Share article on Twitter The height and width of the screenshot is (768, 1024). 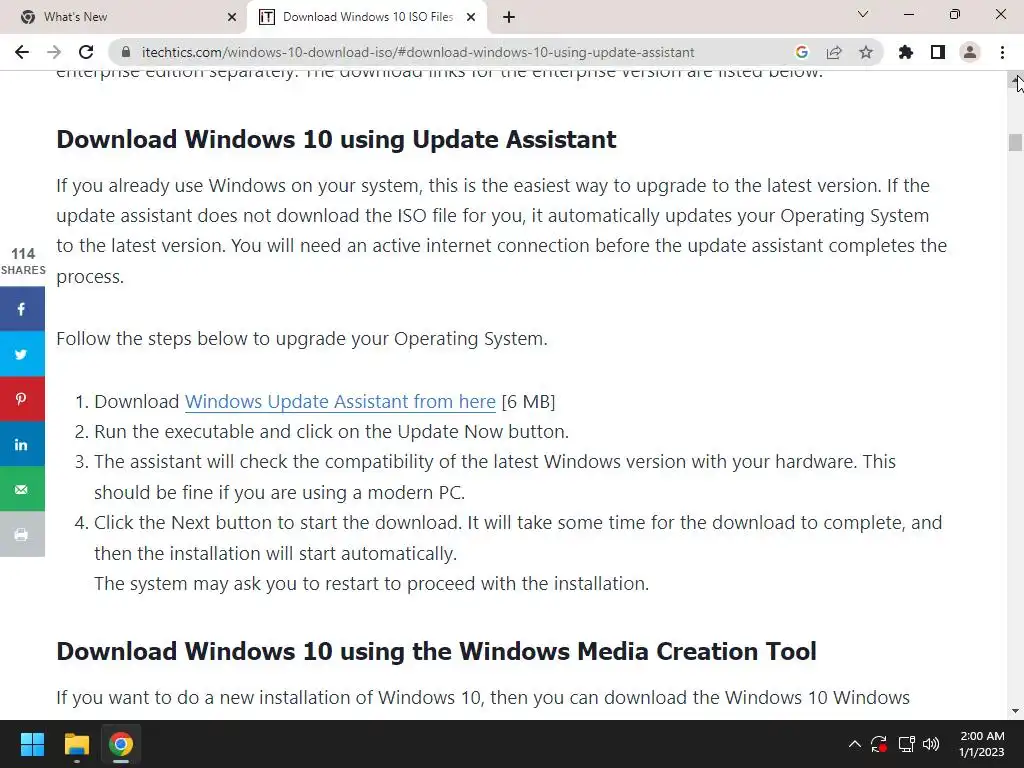click(x=22, y=354)
